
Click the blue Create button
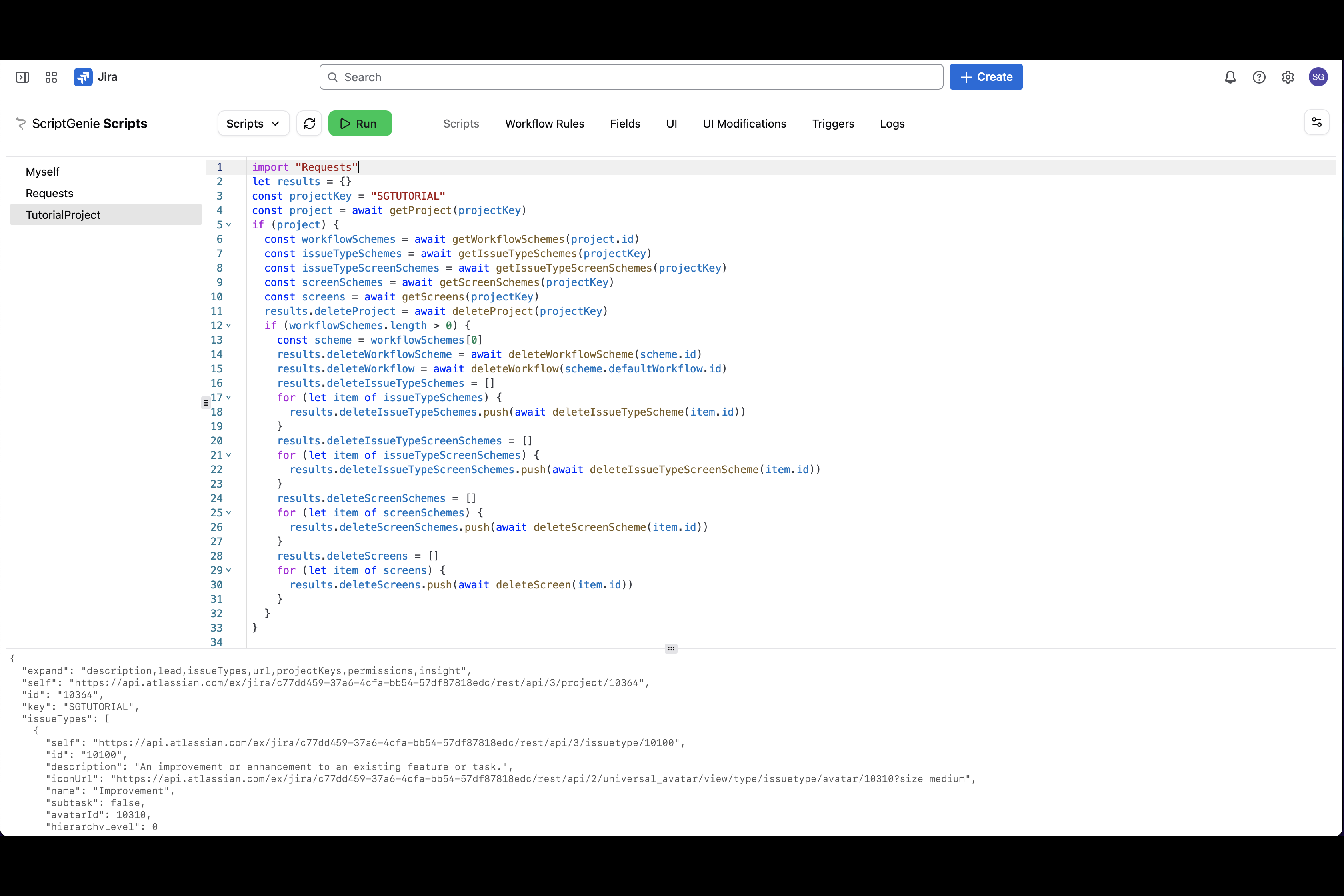tap(986, 77)
